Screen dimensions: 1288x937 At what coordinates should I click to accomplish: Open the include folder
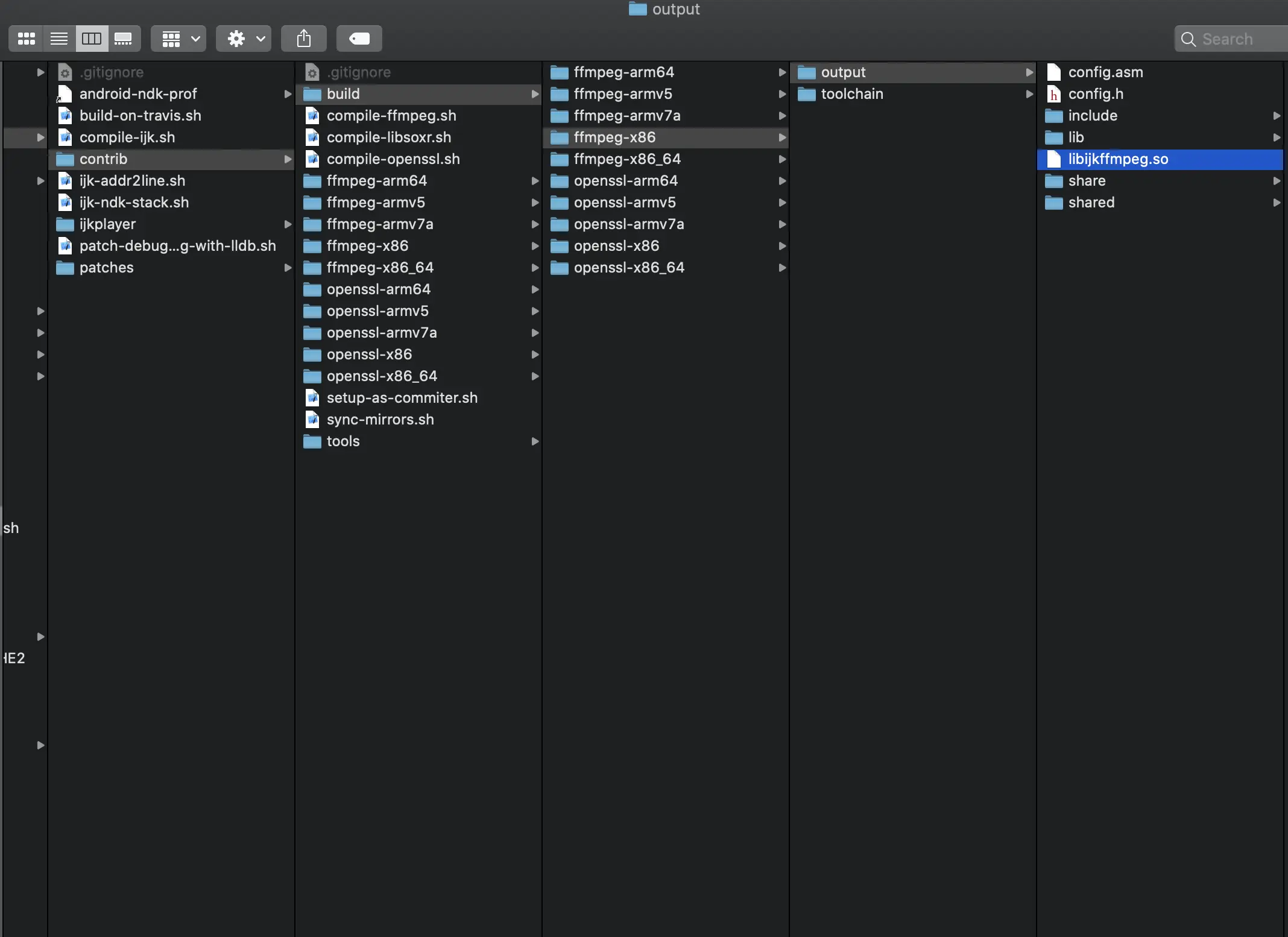coord(1160,116)
